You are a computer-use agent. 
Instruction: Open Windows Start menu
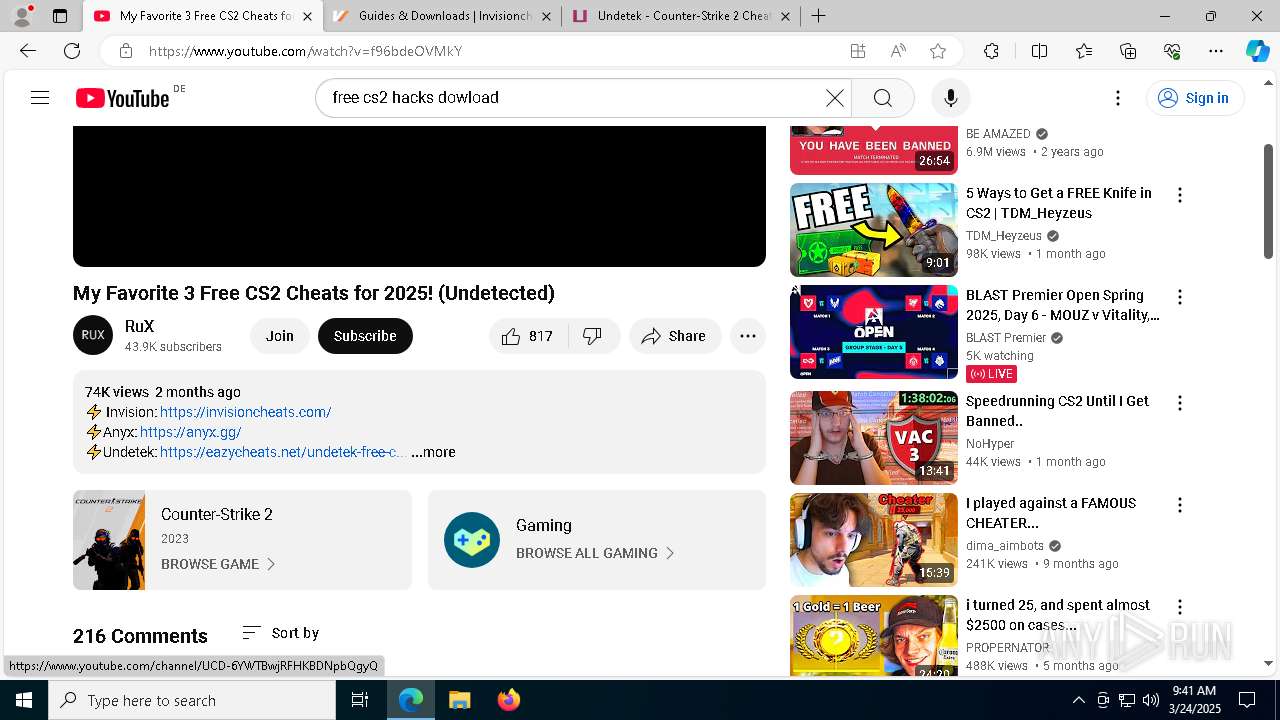click(x=24, y=700)
